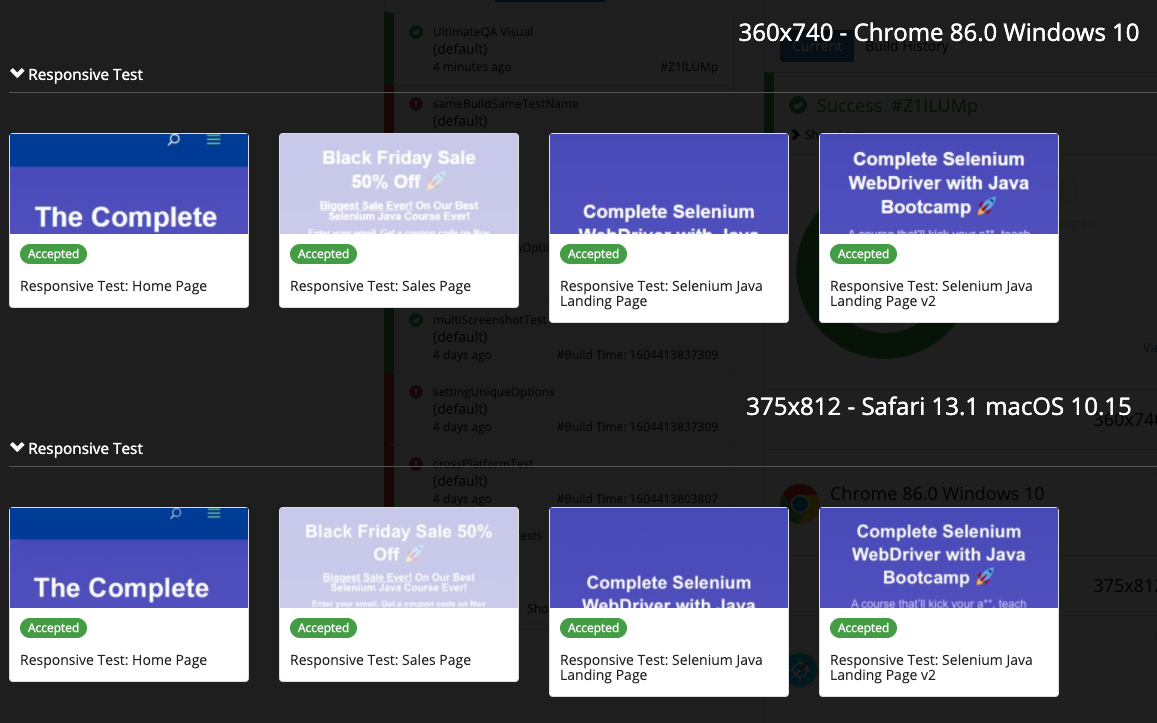The height and width of the screenshot is (723, 1157).
Task: Collapse the Responsive Test section for Chrome 86.0
Action: 18,74
